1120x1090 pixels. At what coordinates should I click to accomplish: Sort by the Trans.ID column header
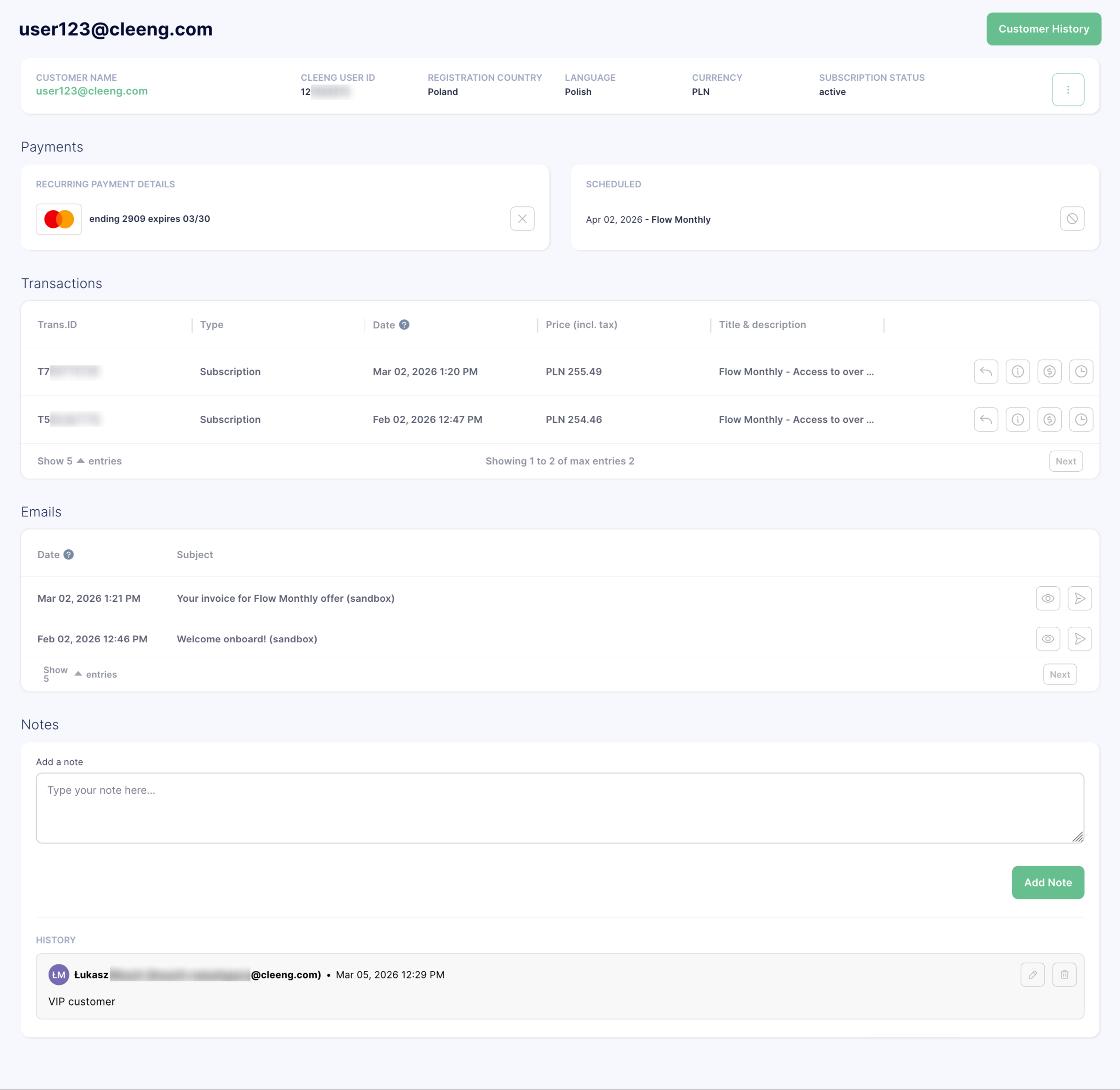(x=57, y=325)
